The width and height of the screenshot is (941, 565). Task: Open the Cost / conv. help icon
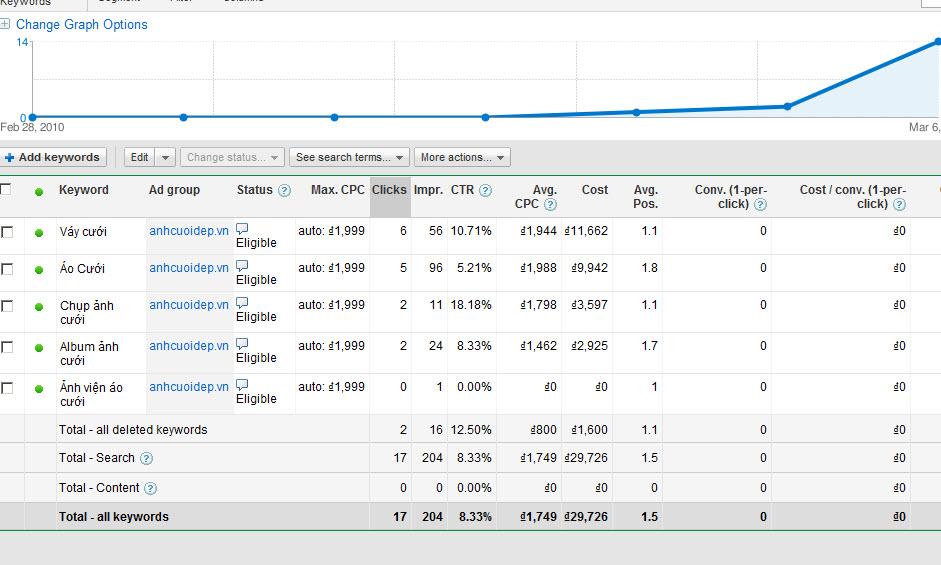899,205
